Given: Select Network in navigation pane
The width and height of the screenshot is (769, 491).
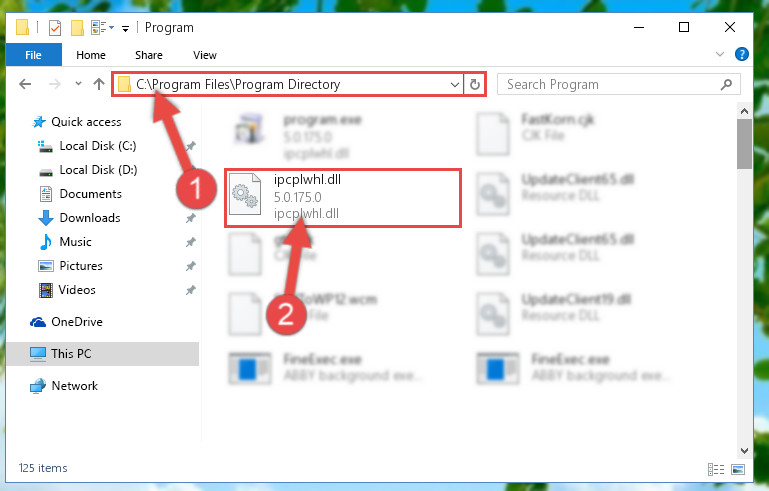Looking at the screenshot, I should tap(75, 386).
